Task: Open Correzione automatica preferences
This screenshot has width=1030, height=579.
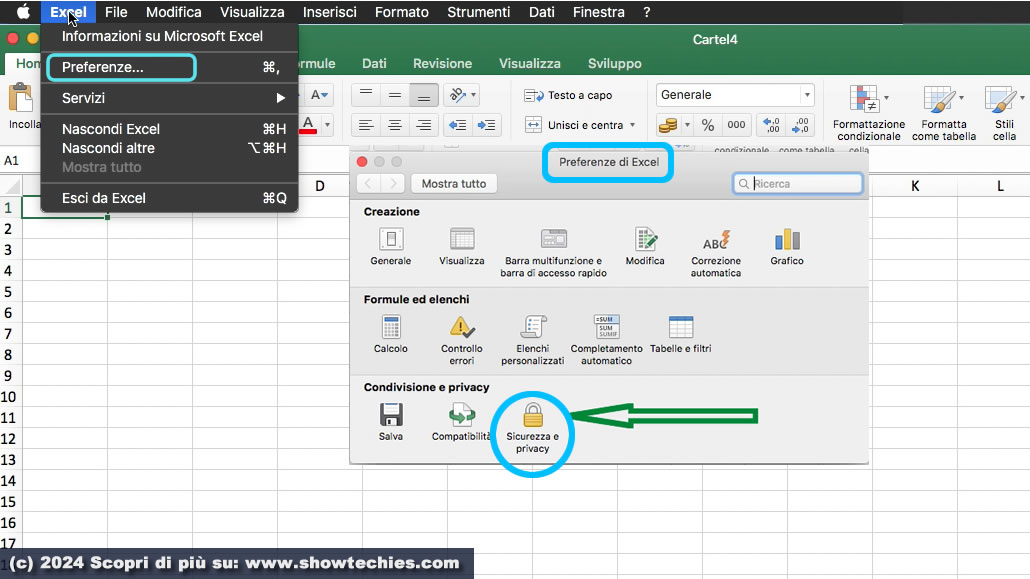Action: [715, 252]
